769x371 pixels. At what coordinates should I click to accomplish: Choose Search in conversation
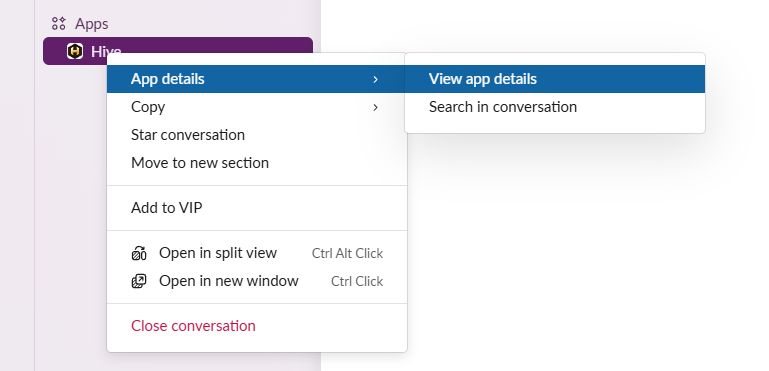(x=555, y=107)
